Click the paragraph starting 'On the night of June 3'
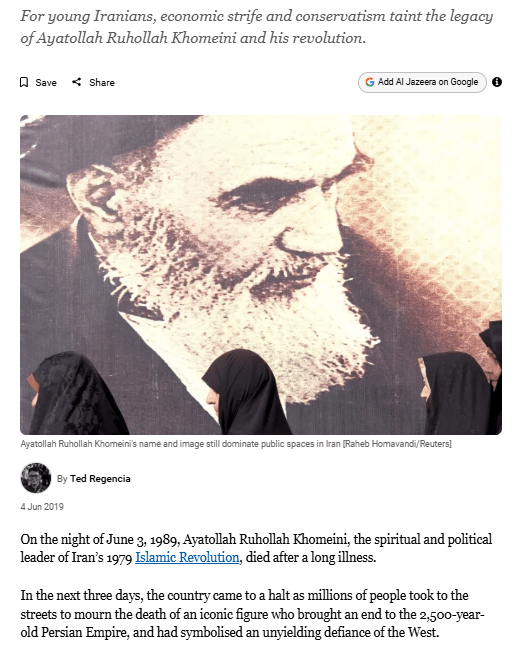 256,548
